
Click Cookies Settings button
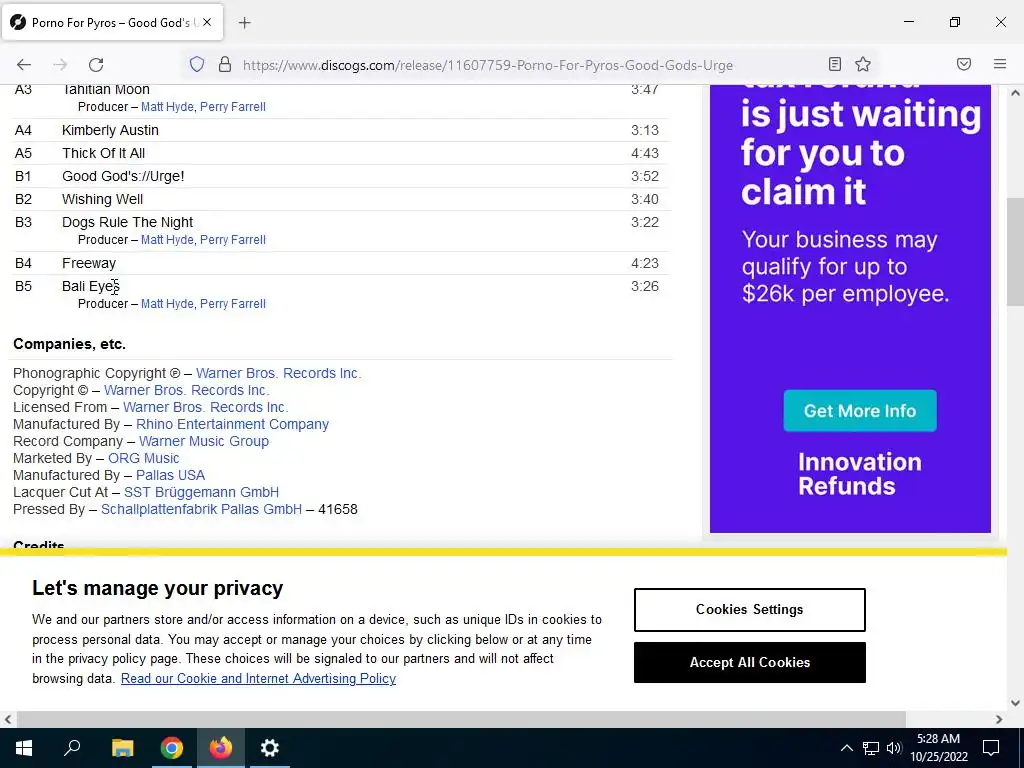tap(750, 610)
